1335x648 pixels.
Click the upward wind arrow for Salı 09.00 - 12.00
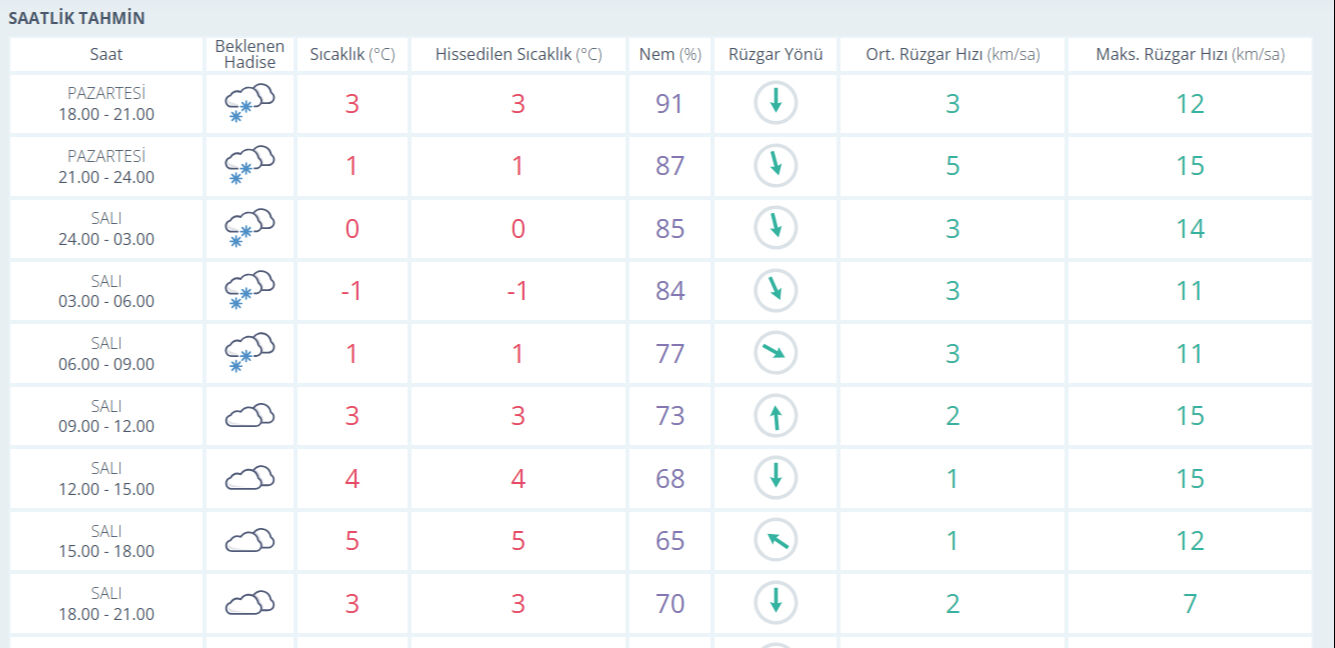coord(775,416)
